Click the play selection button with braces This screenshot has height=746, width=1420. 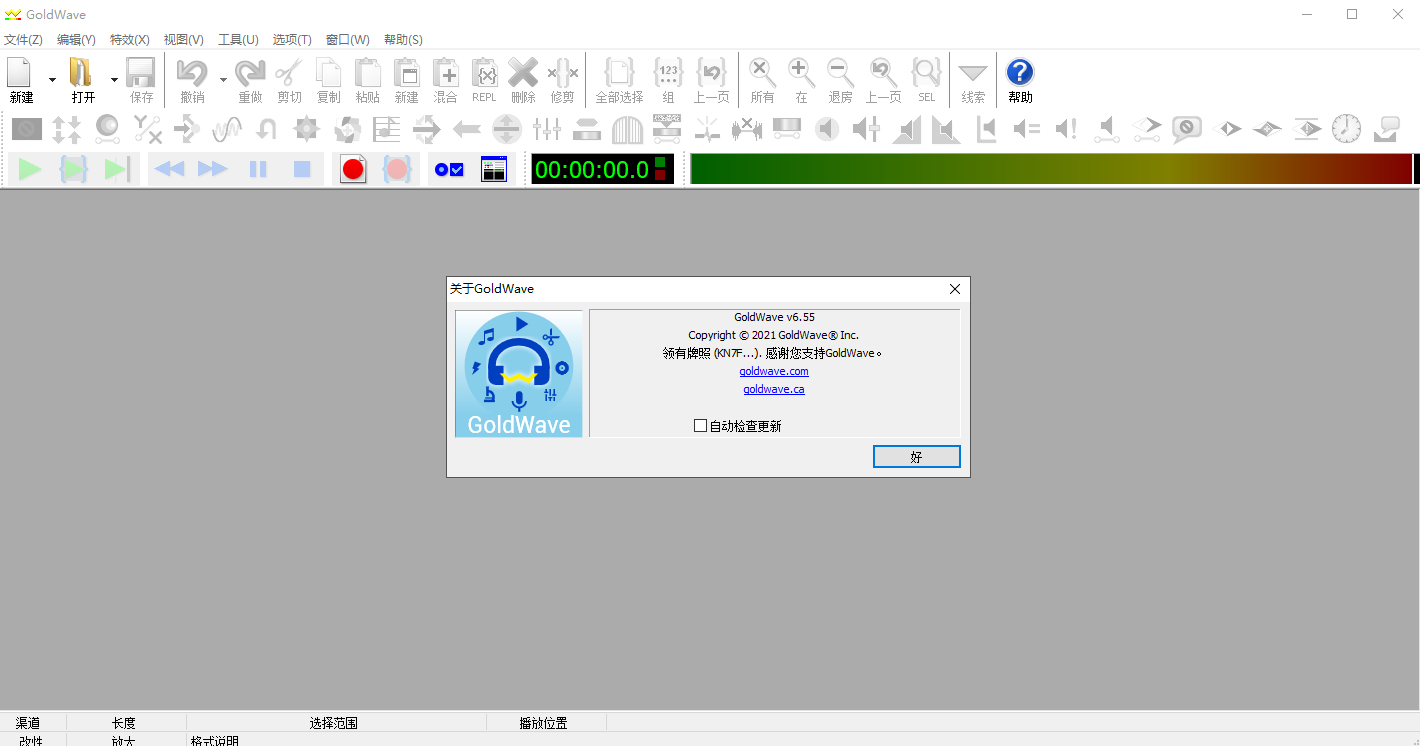[x=74, y=169]
